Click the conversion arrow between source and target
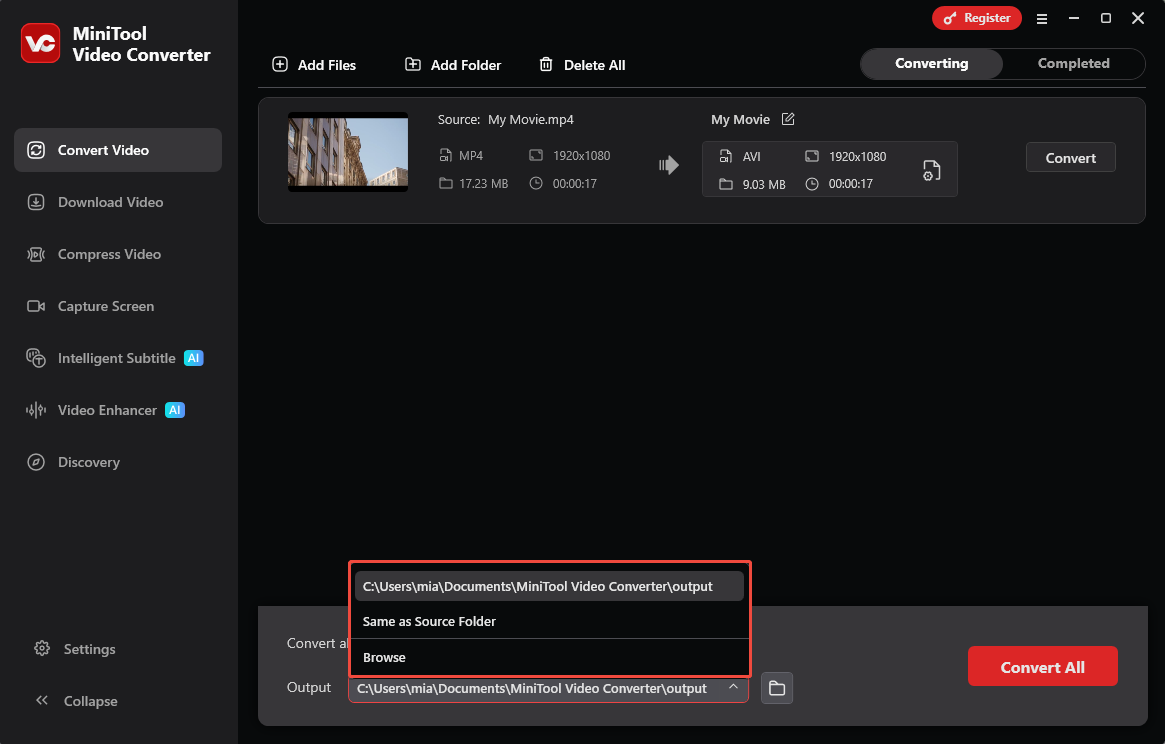The height and width of the screenshot is (744, 1165). click(669, 165)
